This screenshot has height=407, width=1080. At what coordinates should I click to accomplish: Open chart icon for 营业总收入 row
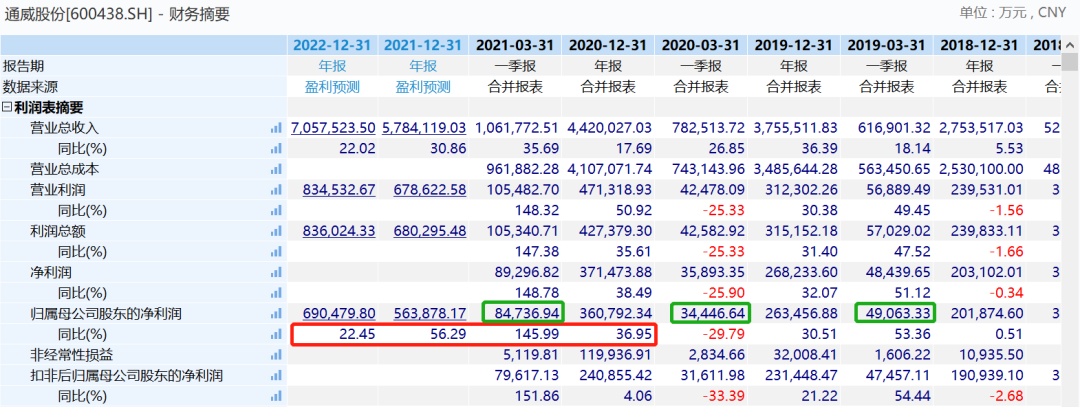[x=276, y=127]
